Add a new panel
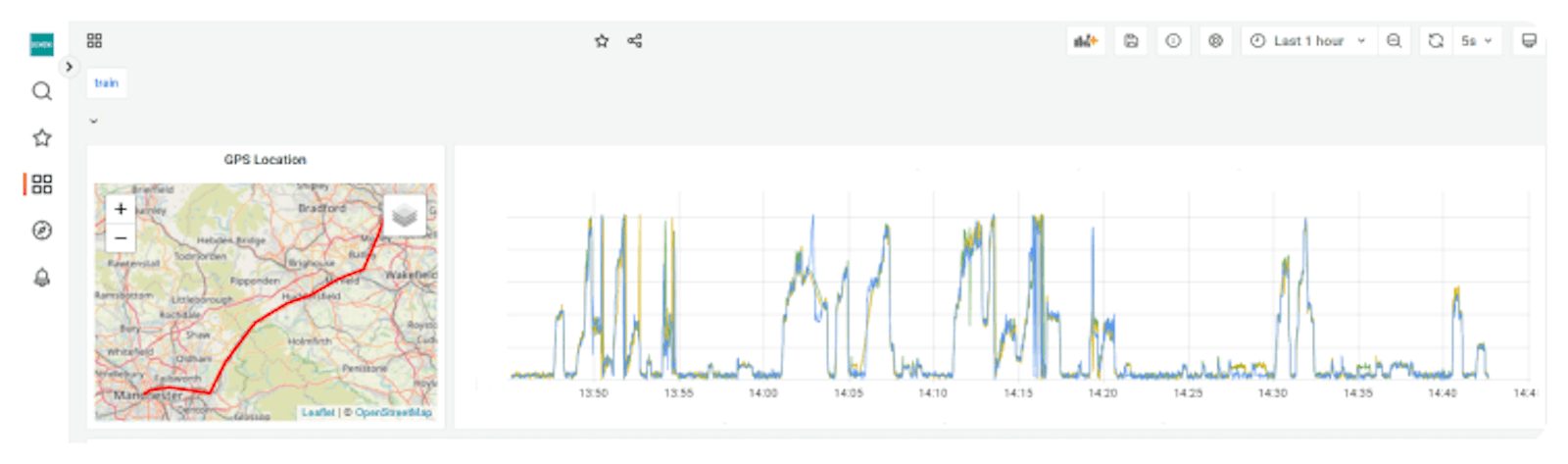The height and width of the screenshot is (464, 1568). pyautogui.click(x=1086, y=40)
